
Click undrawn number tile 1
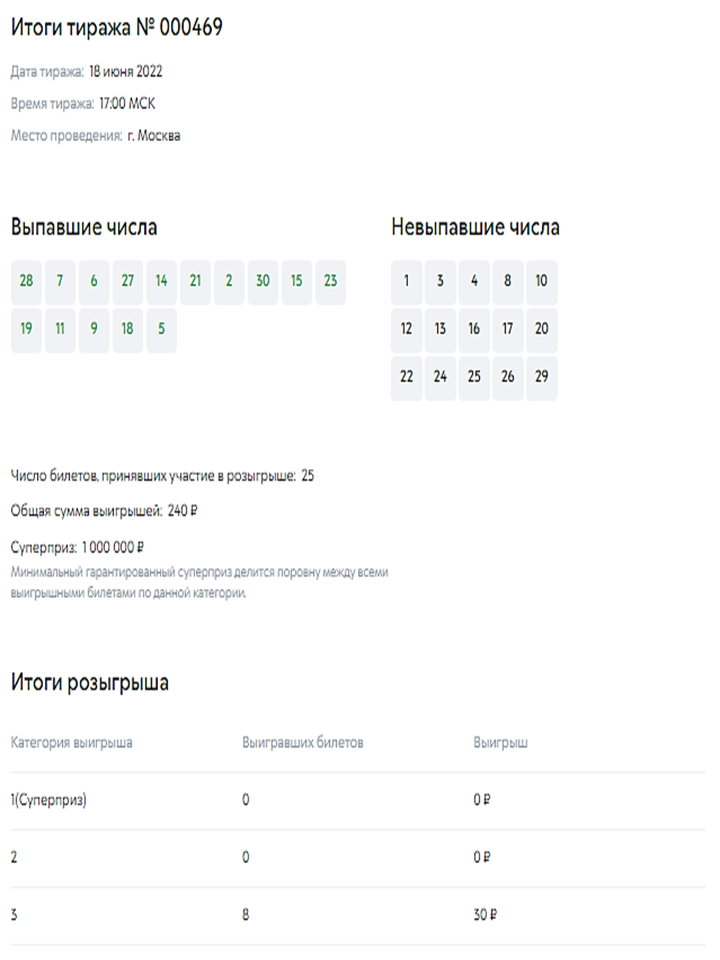pos(406,282)
